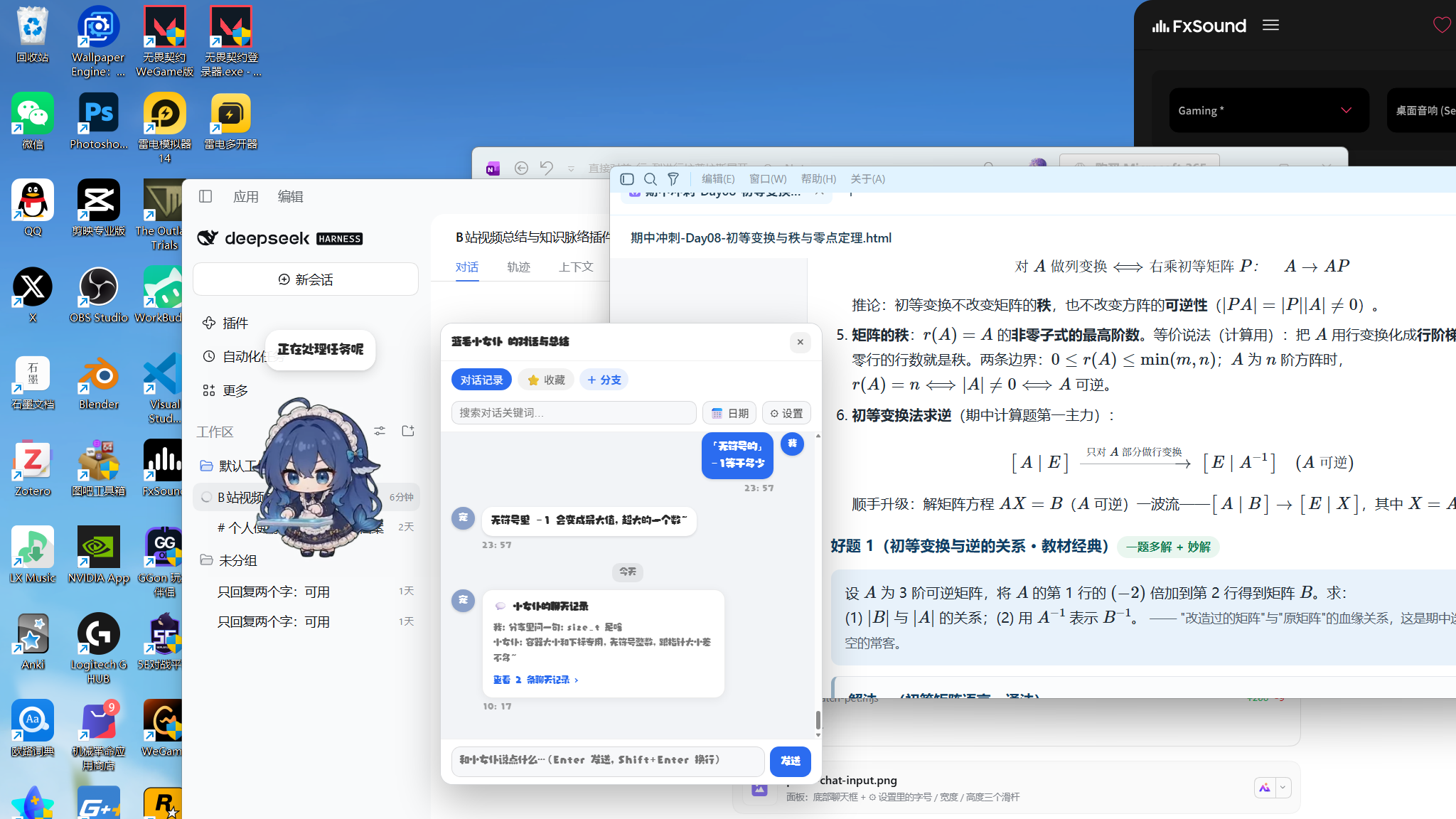Screen dimensions: 1456x819
Task: Click the chat popup vertical scrollbar thumb
Action: point(818,720)
